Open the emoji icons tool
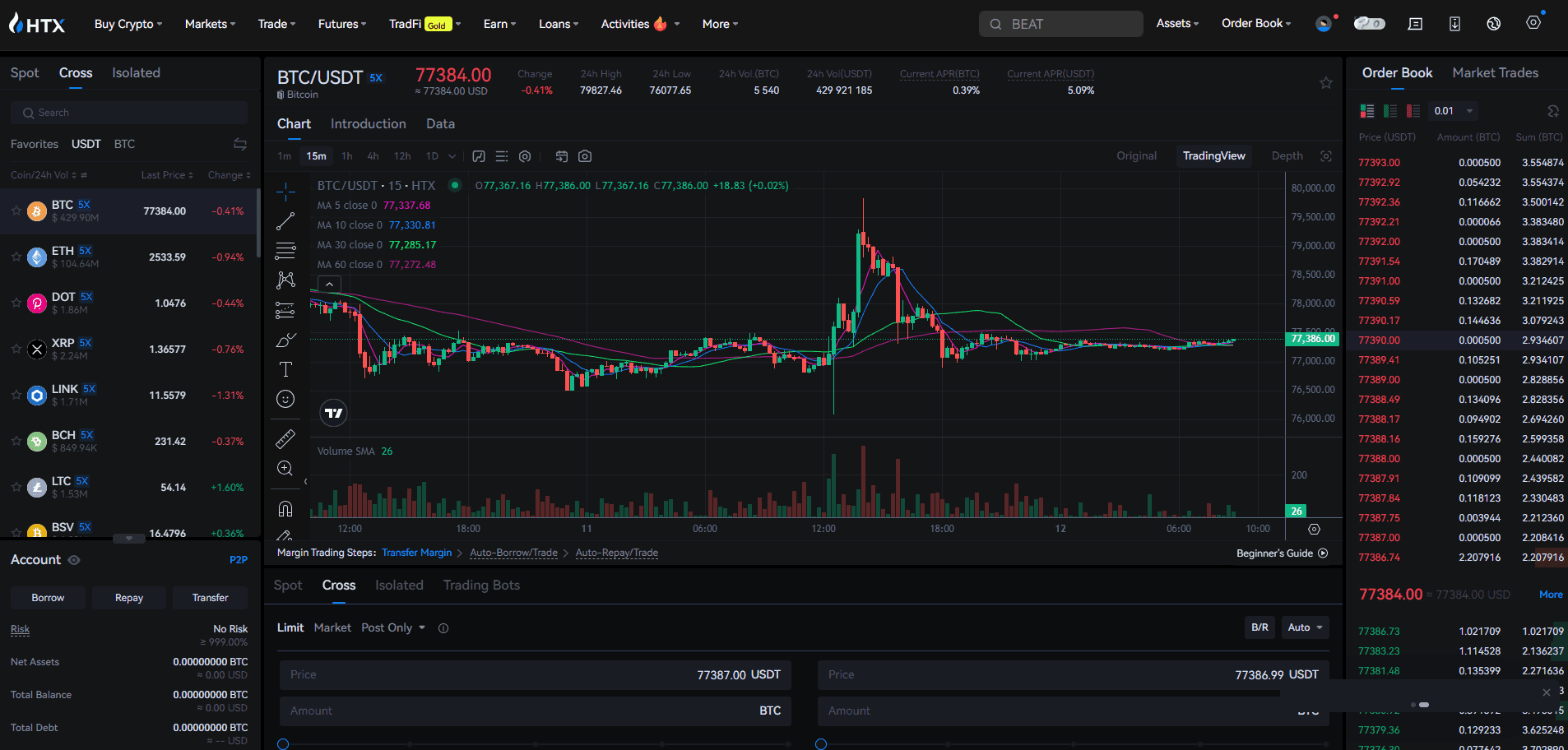This screenshot has width=1568, height=750. click(285, 399)
